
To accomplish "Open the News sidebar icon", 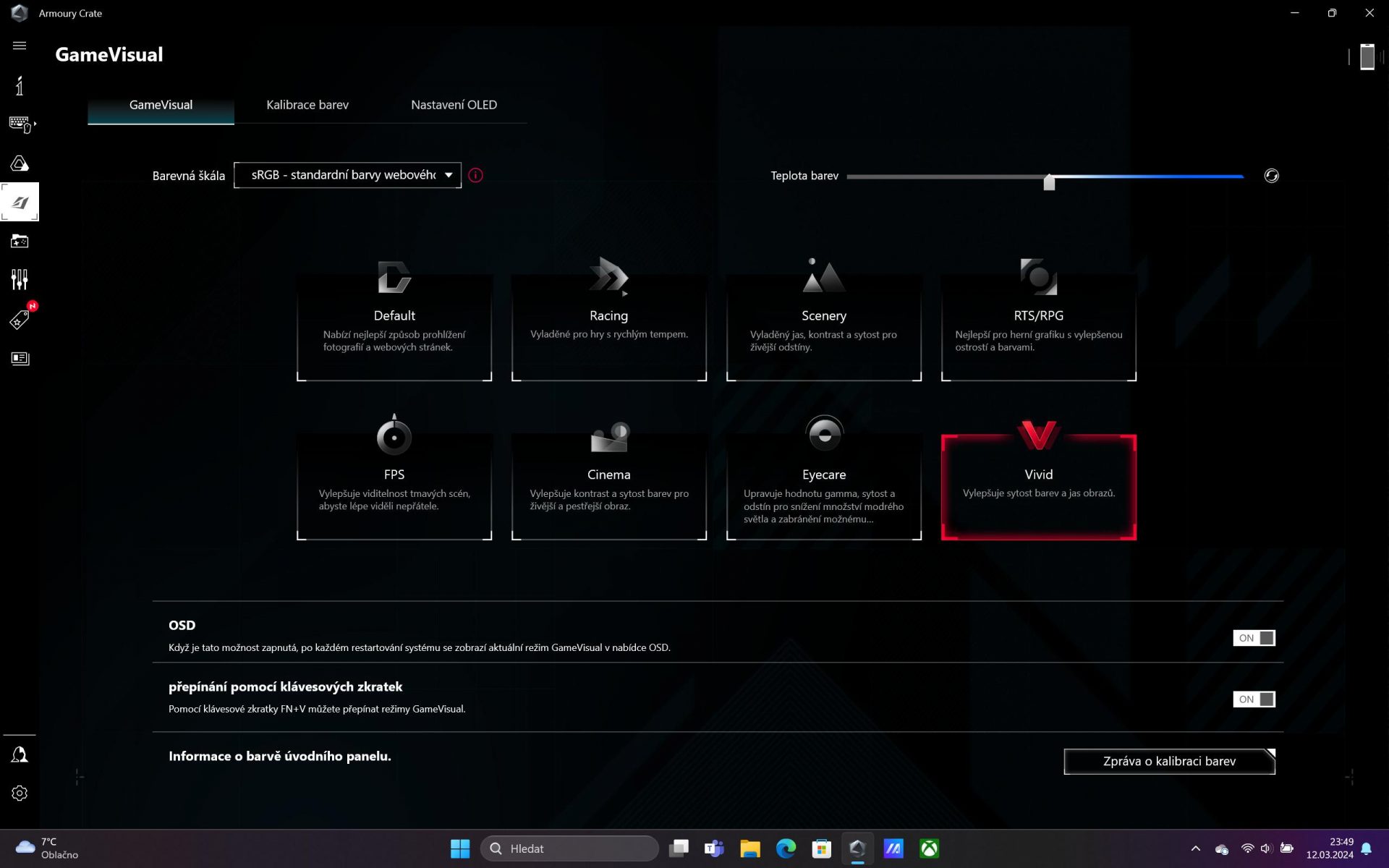I will [20, 358].
